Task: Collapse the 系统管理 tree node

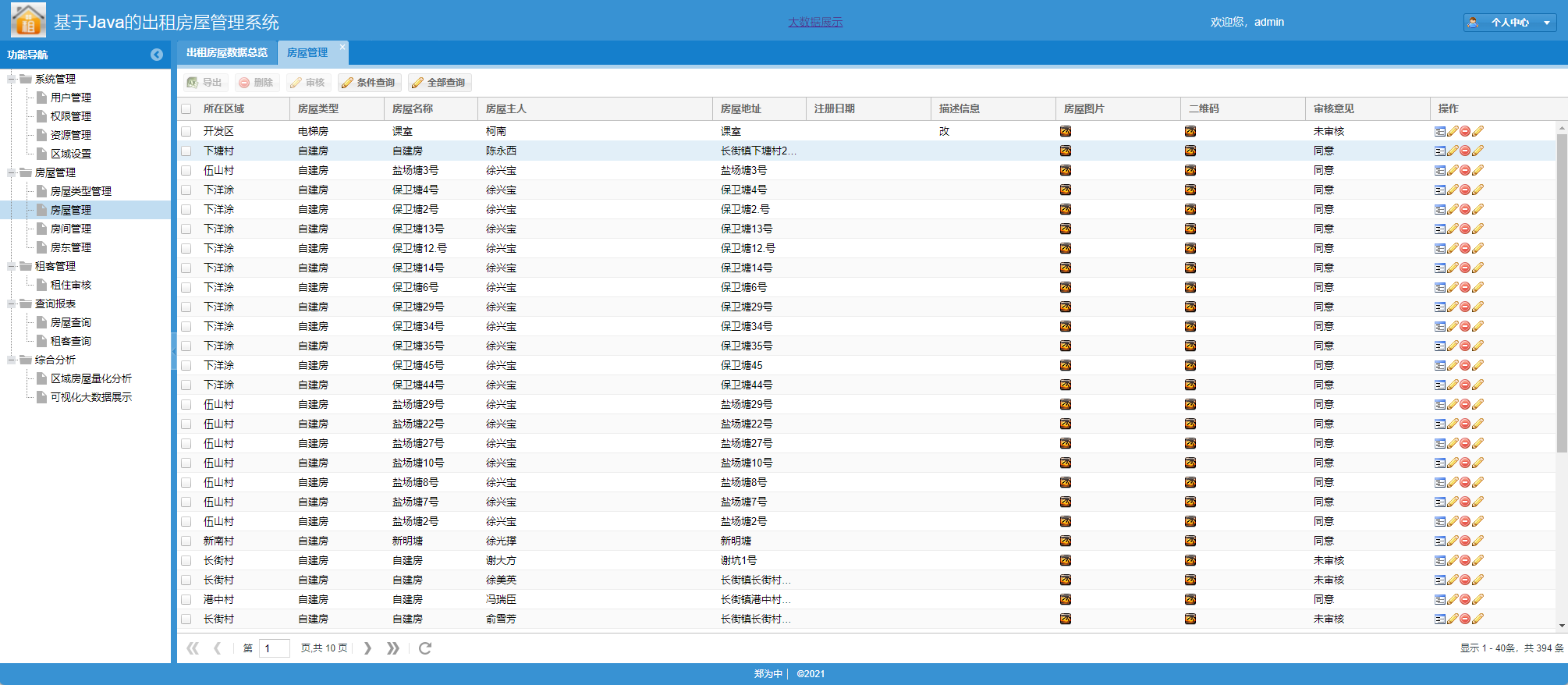Action: pos(12,79)
